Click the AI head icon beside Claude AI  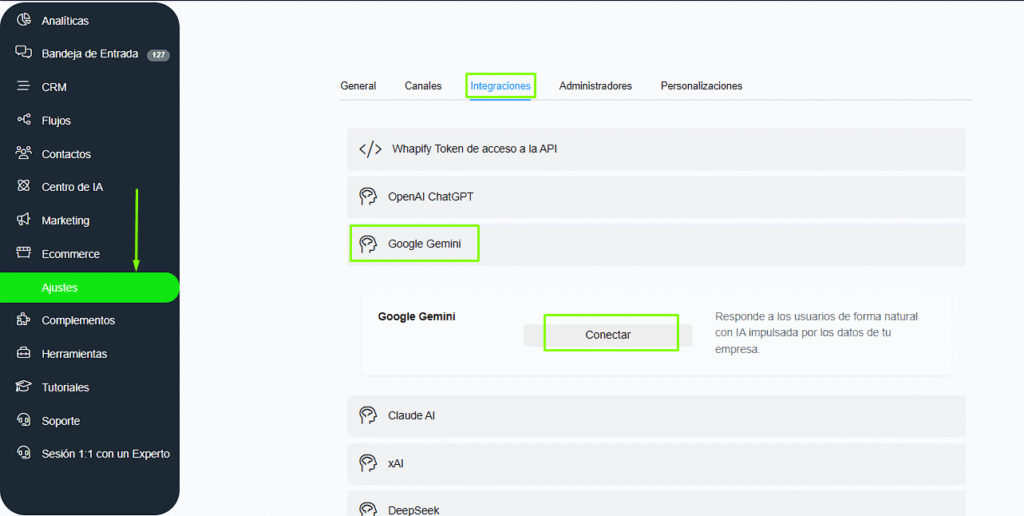point(368,415)
